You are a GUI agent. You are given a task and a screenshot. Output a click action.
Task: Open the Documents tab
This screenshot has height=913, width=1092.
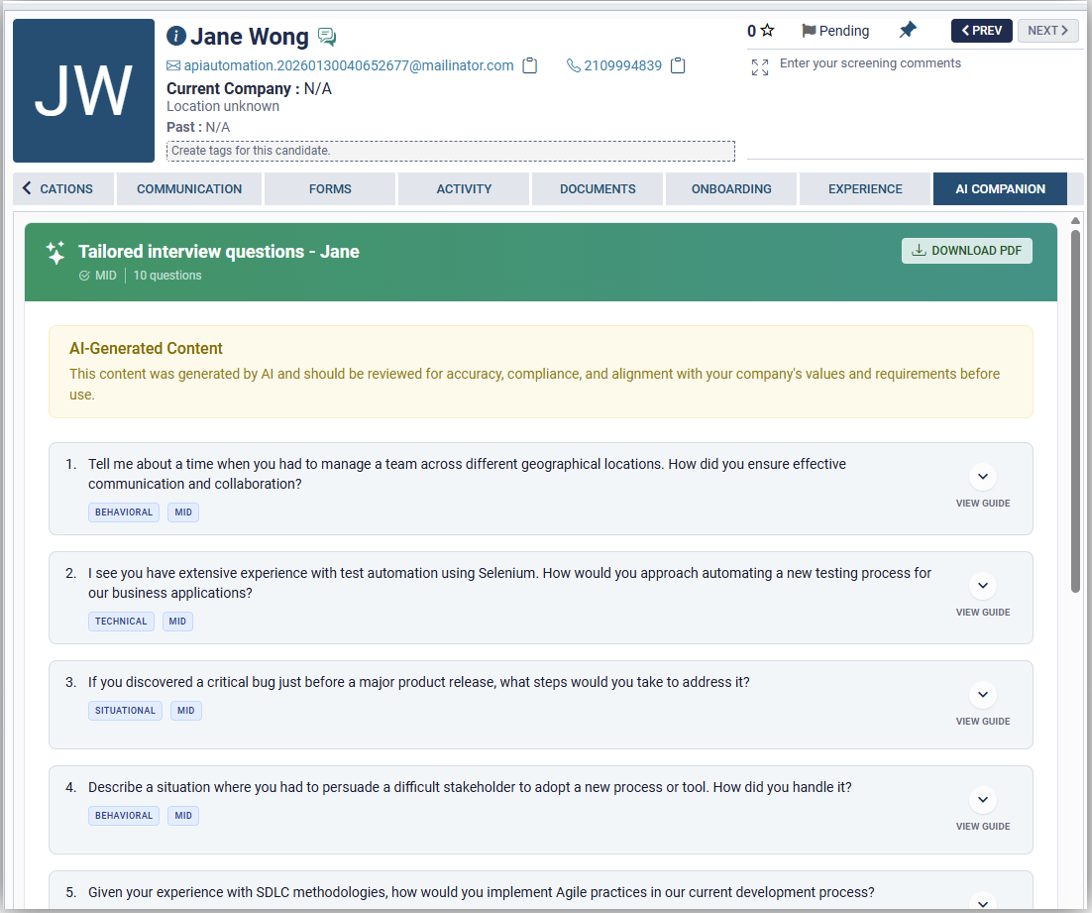(x=597, y=189)
